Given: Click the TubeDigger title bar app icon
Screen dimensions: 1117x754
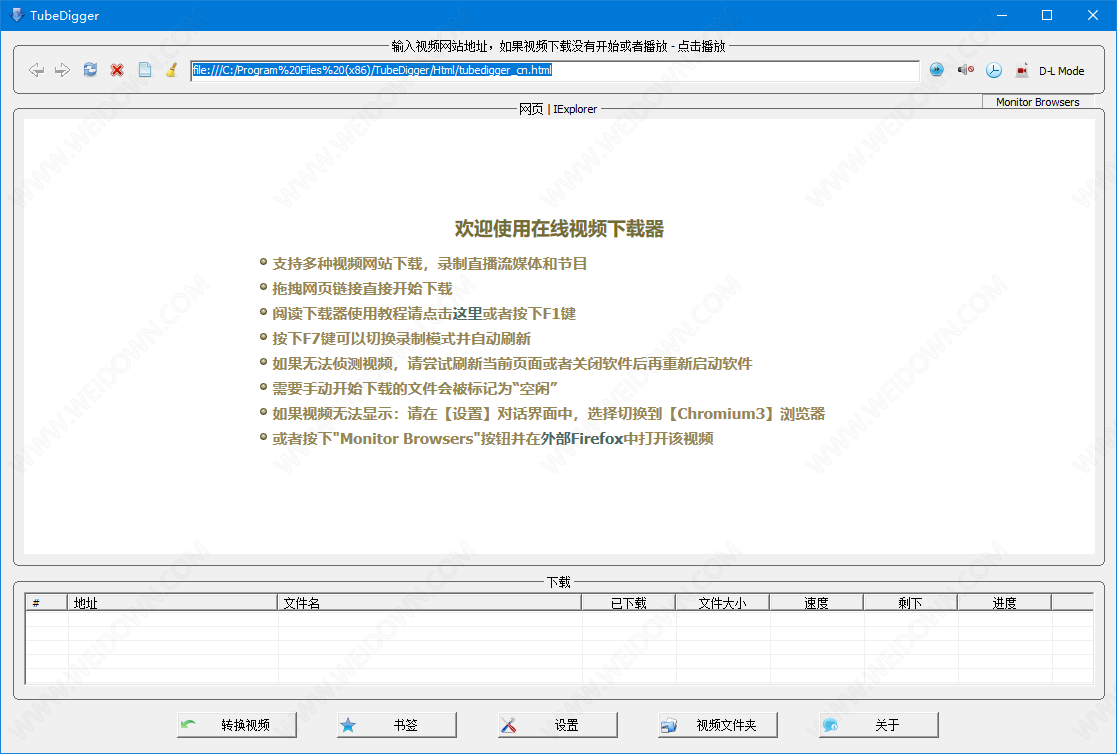Looking at the screenshot, I should (16, 15).
